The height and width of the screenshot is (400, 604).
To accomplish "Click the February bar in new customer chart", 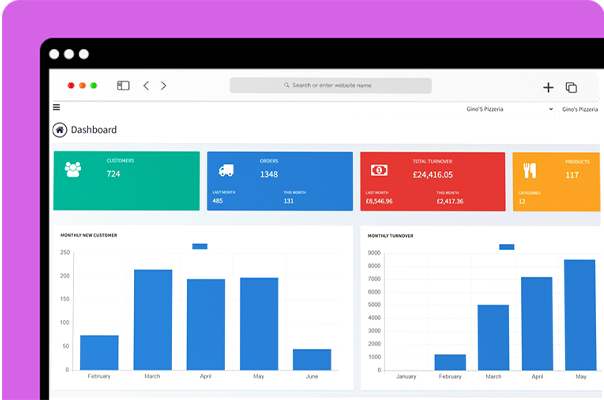I will (99, 353).
